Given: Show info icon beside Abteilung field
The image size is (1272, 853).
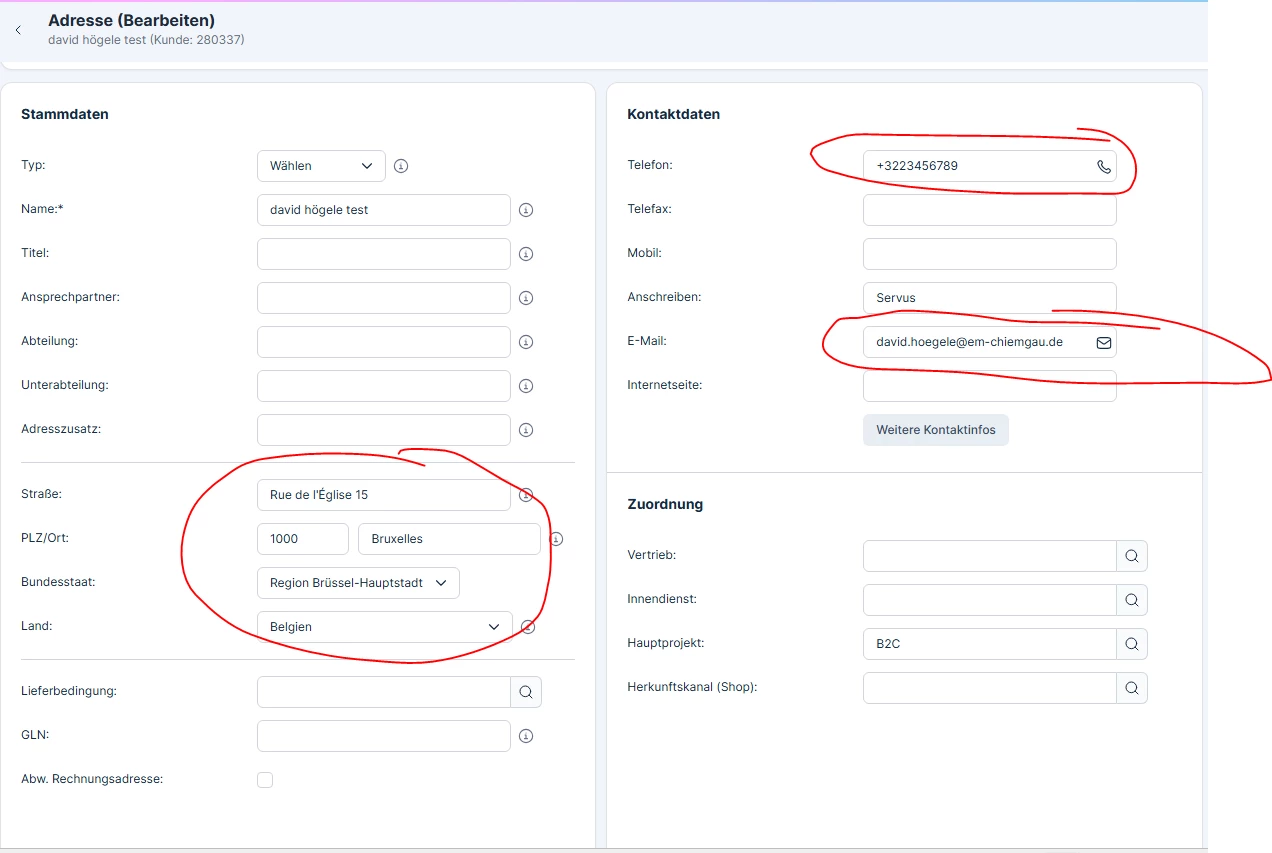Looking at the screenshot, I should [526, 342].
